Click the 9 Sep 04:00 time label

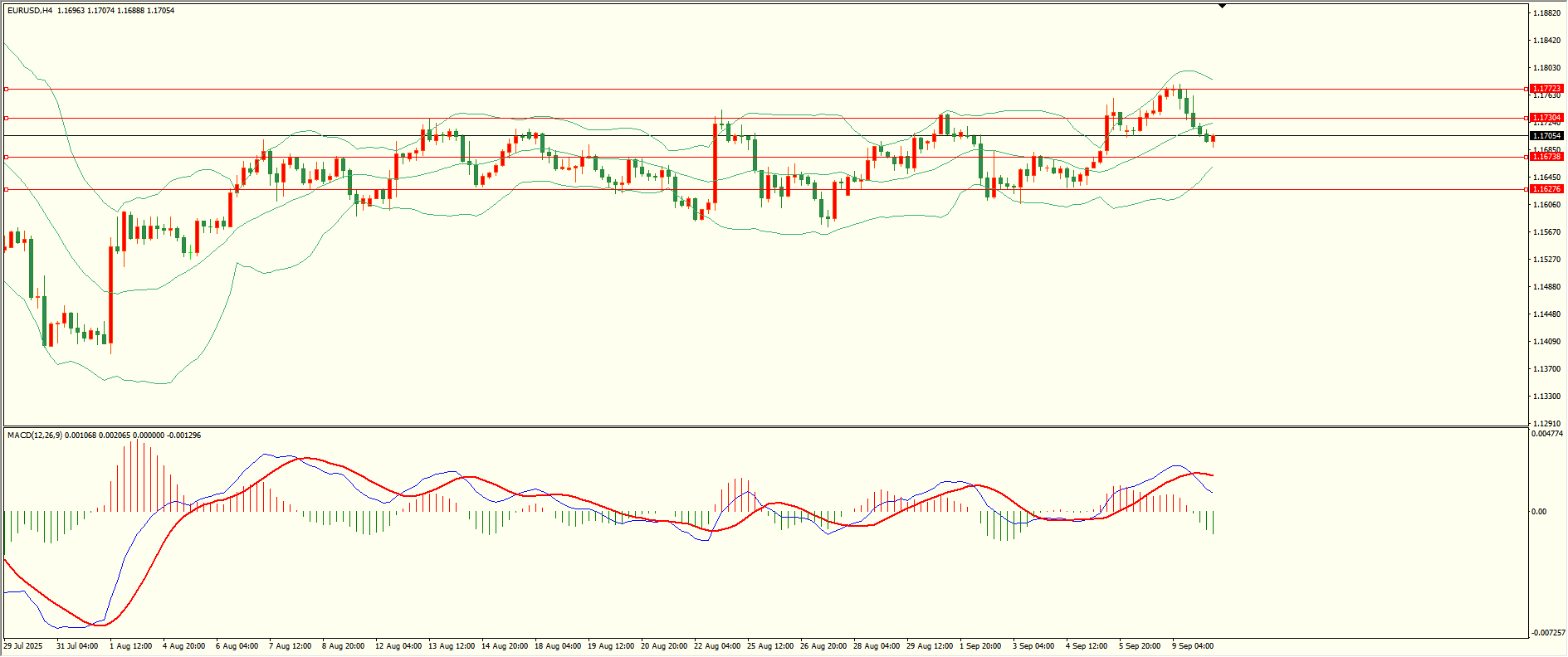click(x=1193, y=646)
